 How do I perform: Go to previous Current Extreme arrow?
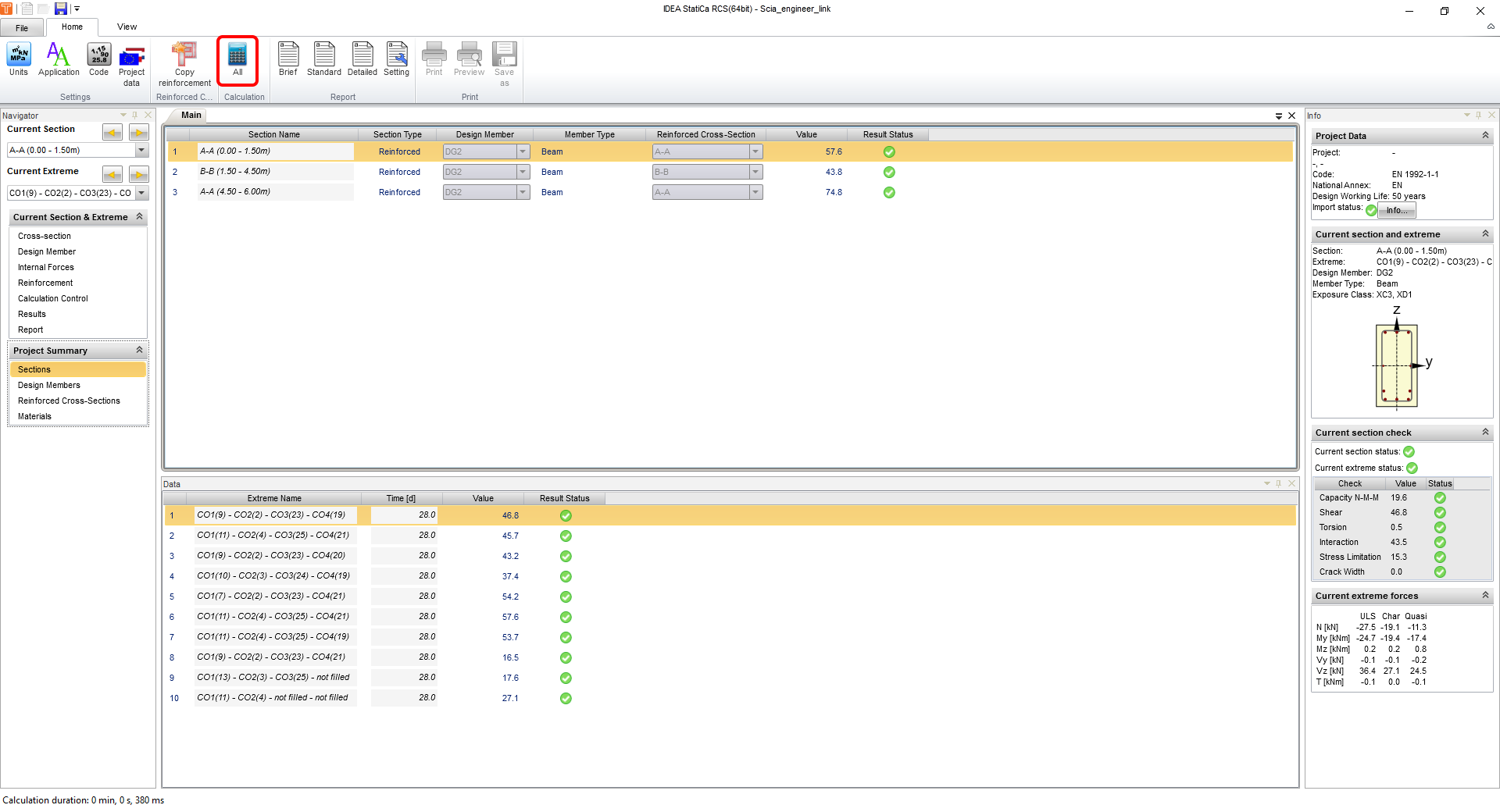(112, 174)
